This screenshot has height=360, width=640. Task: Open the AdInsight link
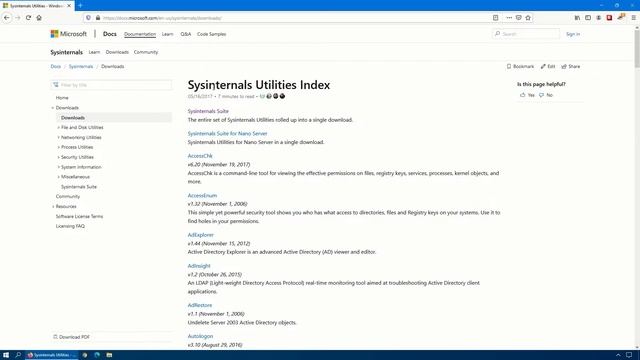[x=199, y=266]
